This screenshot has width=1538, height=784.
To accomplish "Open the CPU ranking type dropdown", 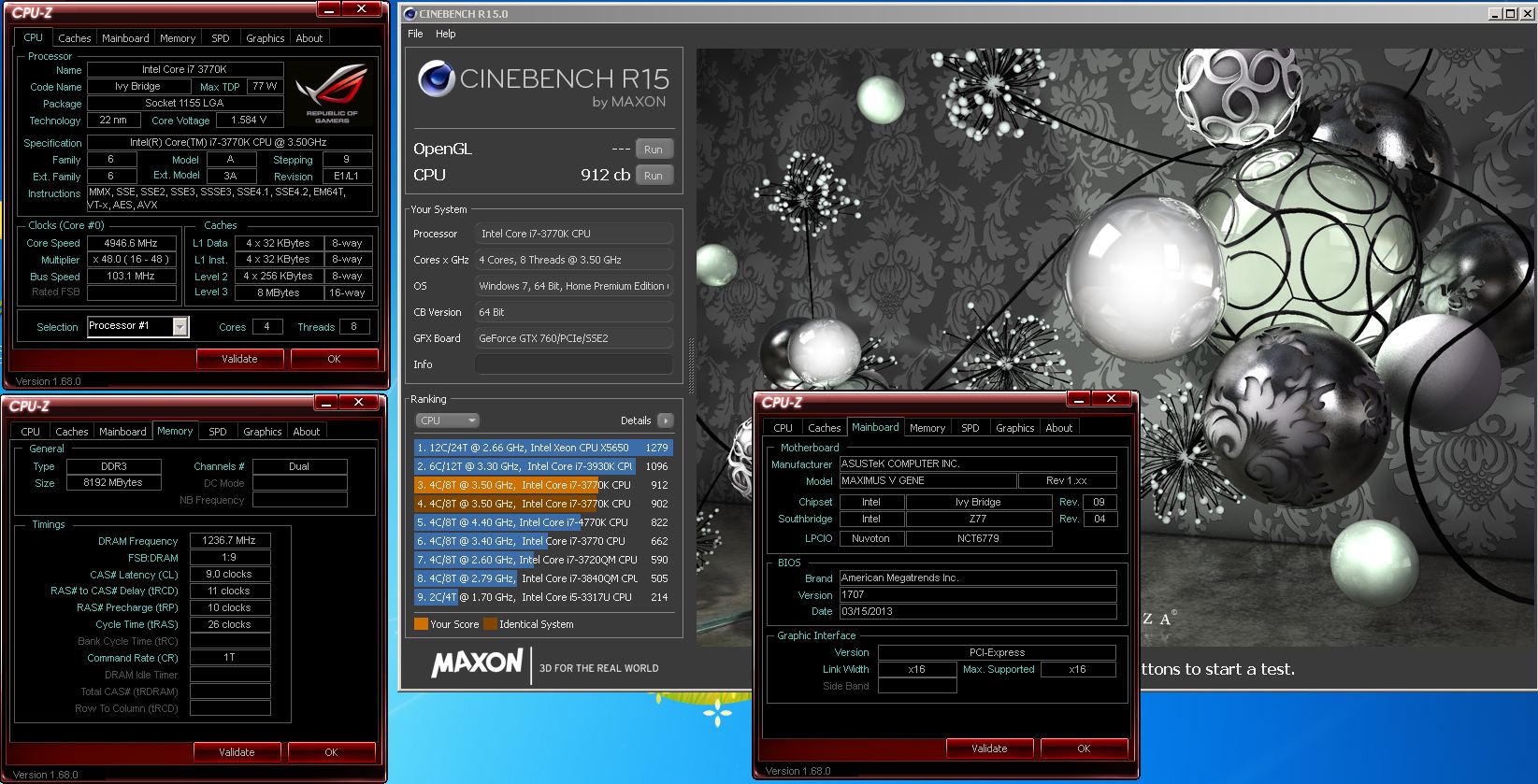I will click(x=447, y=421).
